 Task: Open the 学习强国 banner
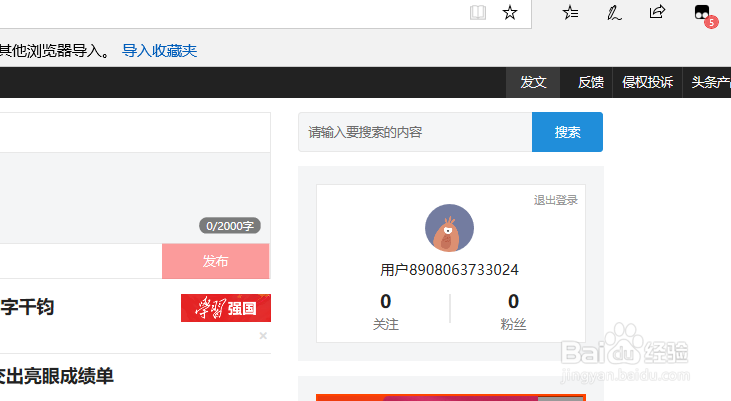226,308
